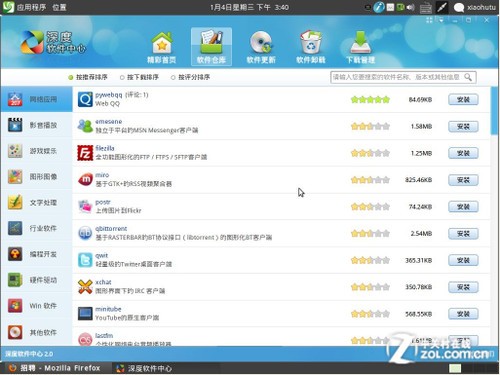The height and width of the screenshot is (375, 500).
Task: Install xchat with its 安装 button
Action: coord(463,287)
